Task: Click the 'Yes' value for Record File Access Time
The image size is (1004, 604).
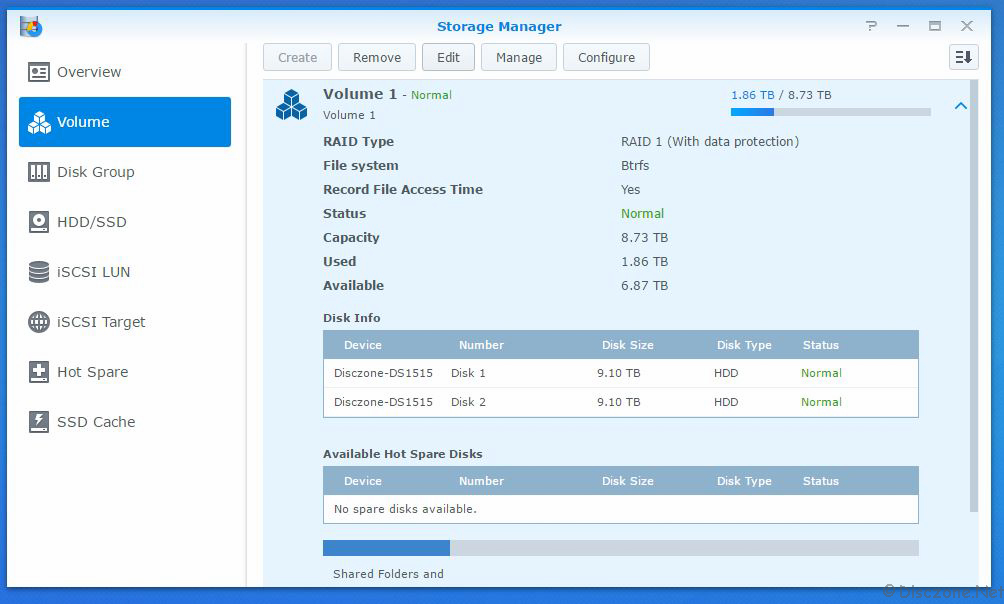Action: click(630, 190)
